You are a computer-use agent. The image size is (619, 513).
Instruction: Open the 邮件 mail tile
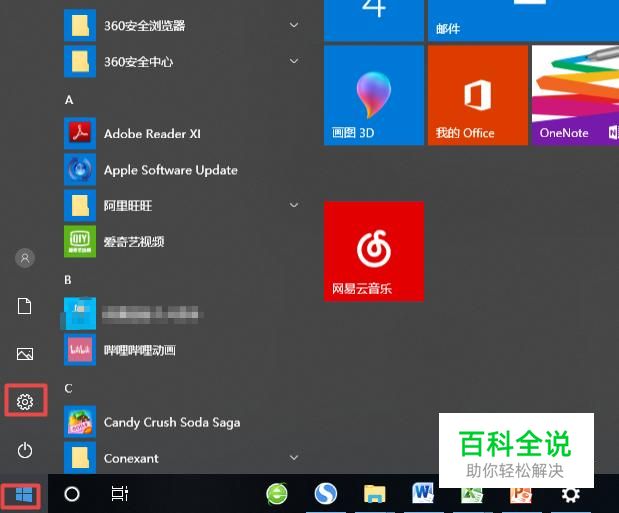(523, 21)
